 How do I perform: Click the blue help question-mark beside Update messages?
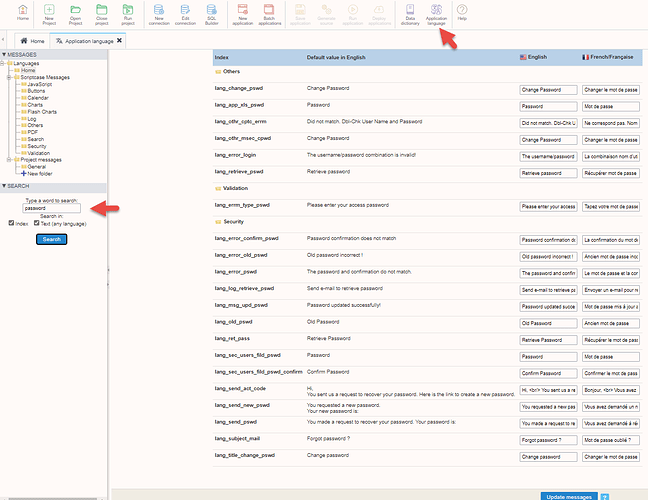click(x=604, y=497)
